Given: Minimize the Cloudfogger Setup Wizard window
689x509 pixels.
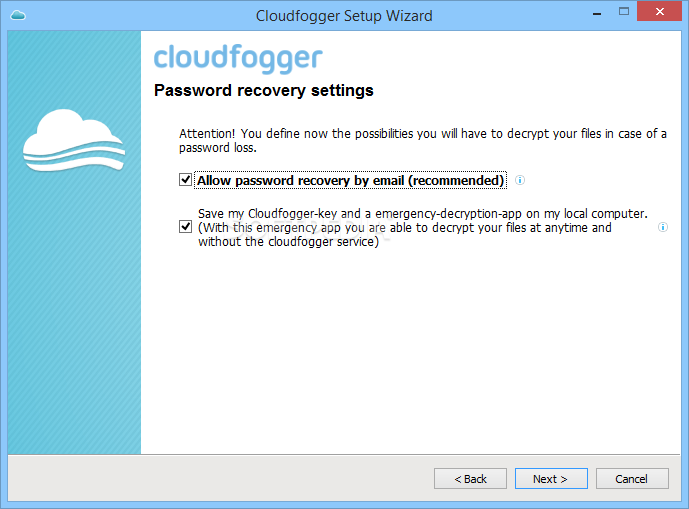Looking at the screenshot, I should (x=597, y=14).
